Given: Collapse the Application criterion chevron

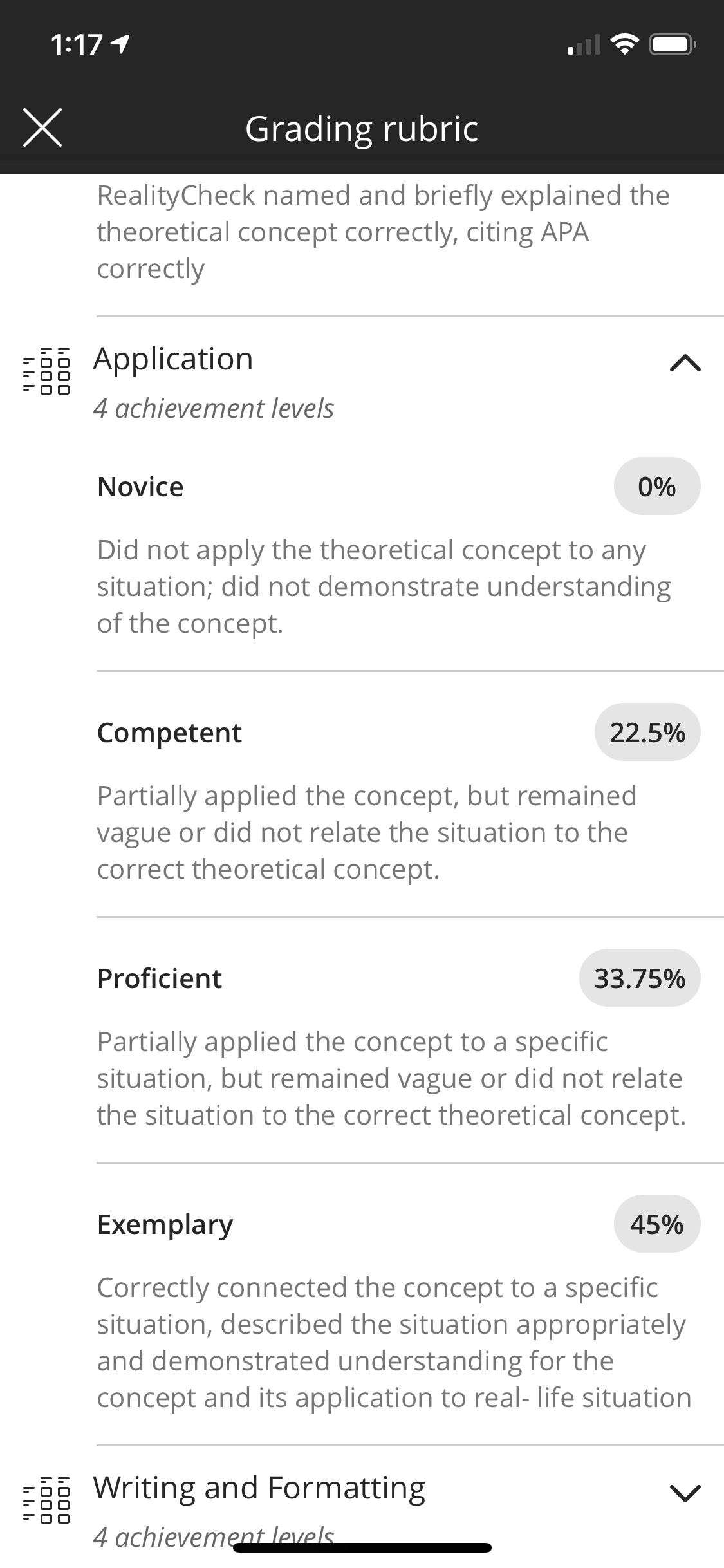Looking at the screenshot, I should click(685, 364).
